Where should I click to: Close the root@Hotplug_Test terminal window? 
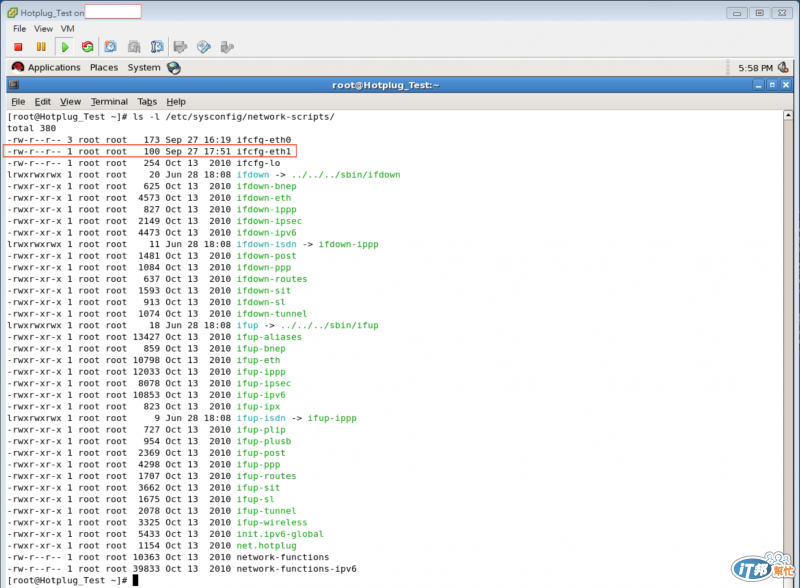click(x=786, y=85)
